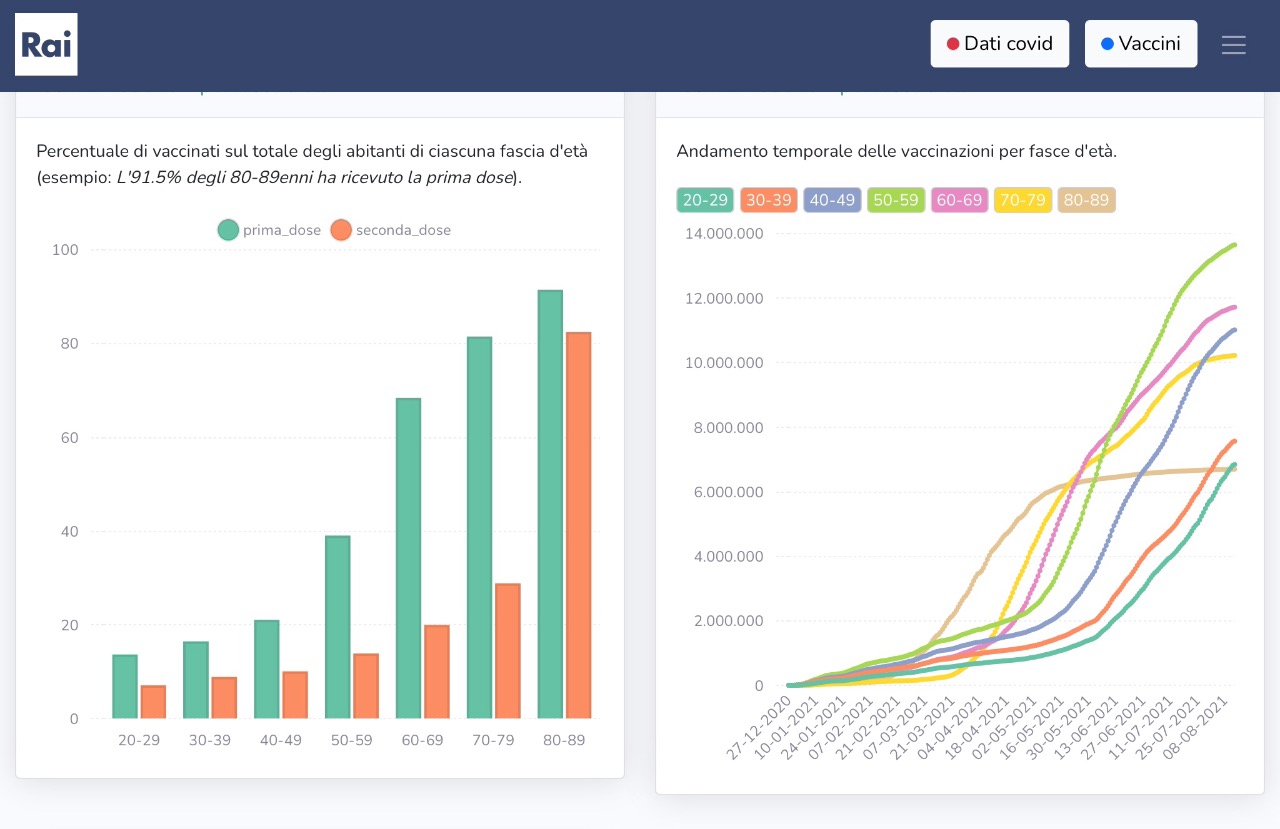Toggle the seconda_dose legend series
1280x829 pixels.
click(391, 230)
